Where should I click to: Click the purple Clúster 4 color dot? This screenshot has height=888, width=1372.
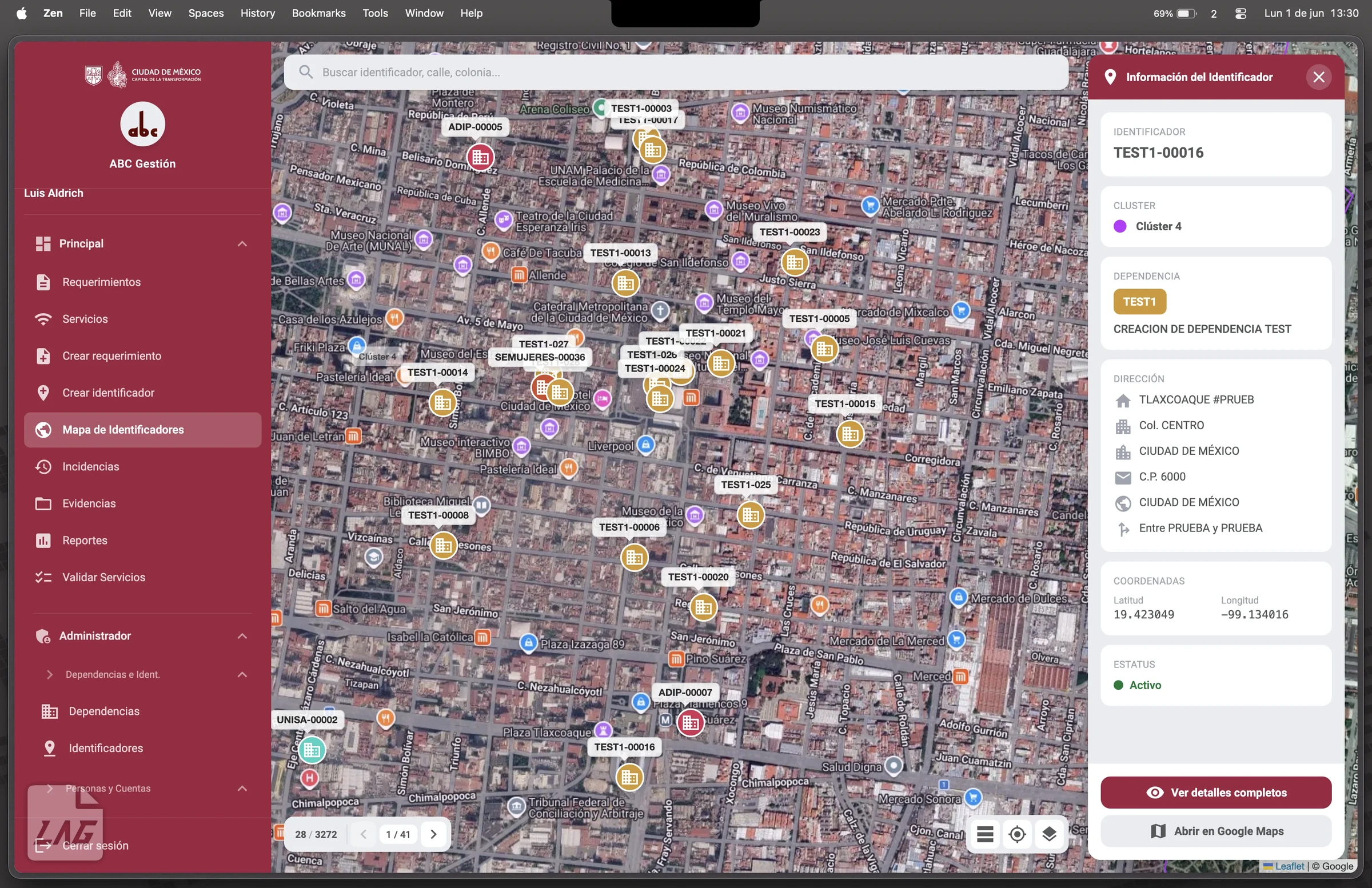1119,226
